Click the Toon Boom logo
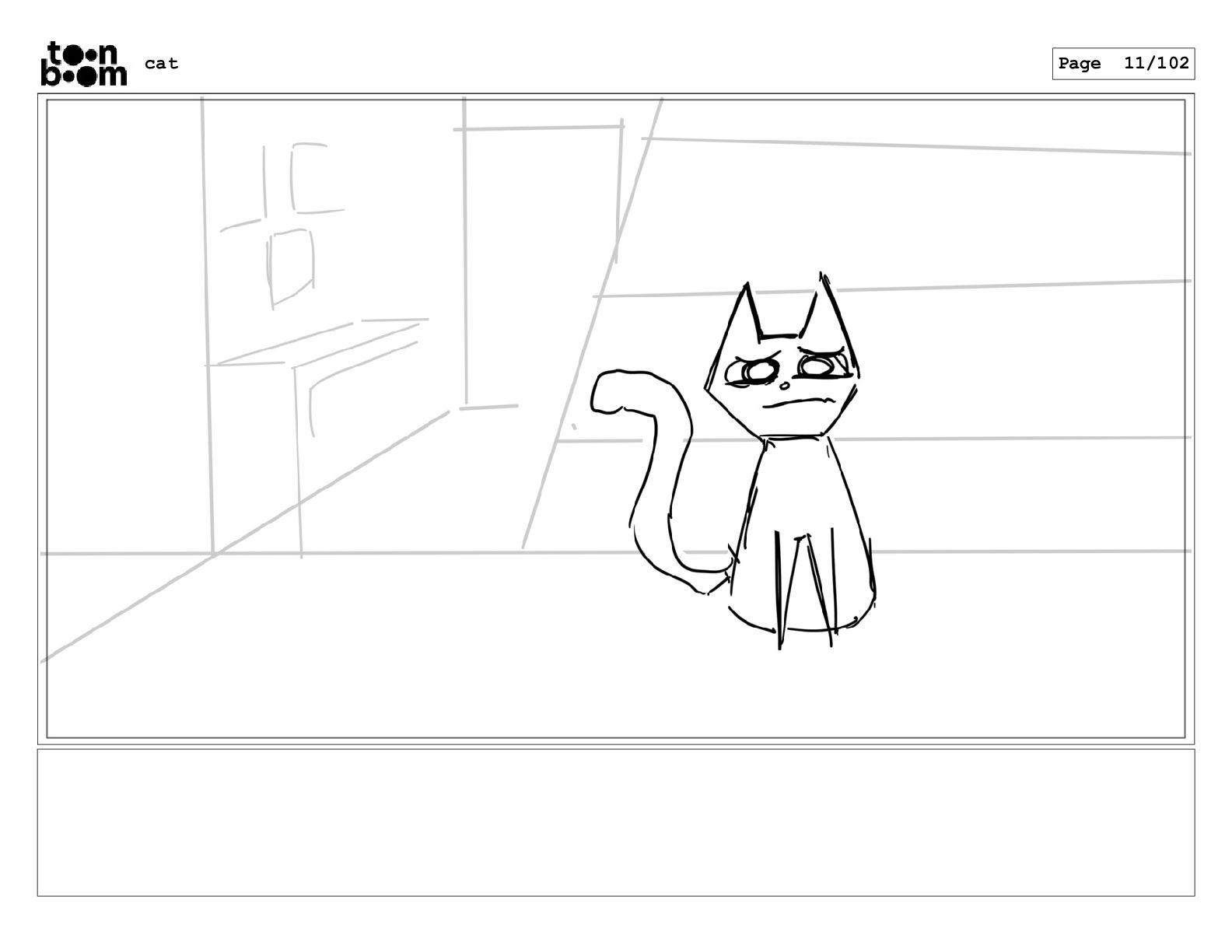The width and height of the screenshot is (1232, 952). point(83,64)
